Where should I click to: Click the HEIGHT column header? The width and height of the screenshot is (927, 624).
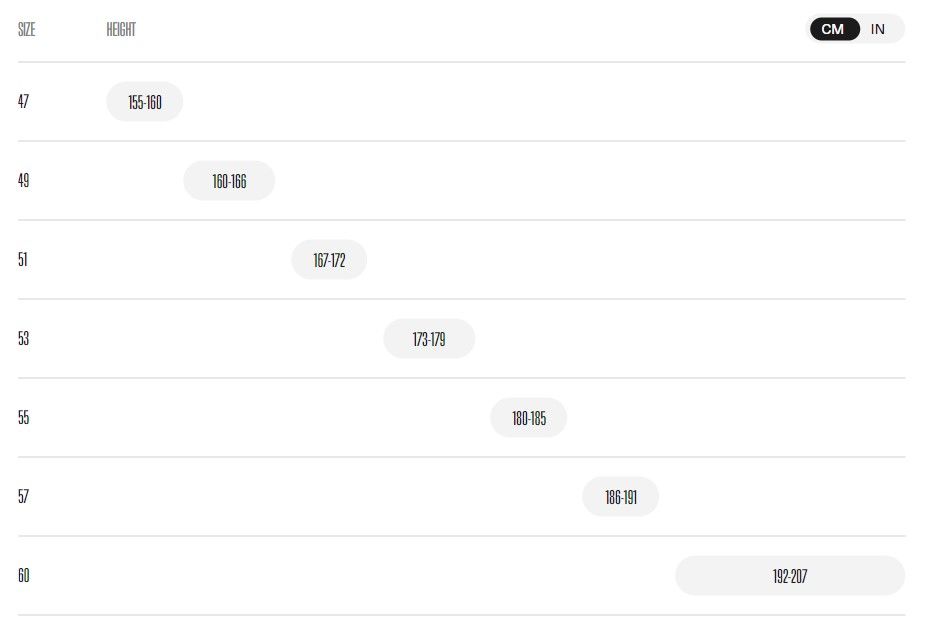[x=121, y=30]
